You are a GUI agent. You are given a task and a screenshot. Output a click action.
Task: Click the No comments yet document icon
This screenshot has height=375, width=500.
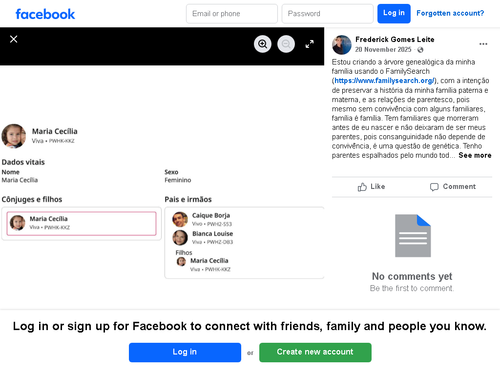point(413,236)
